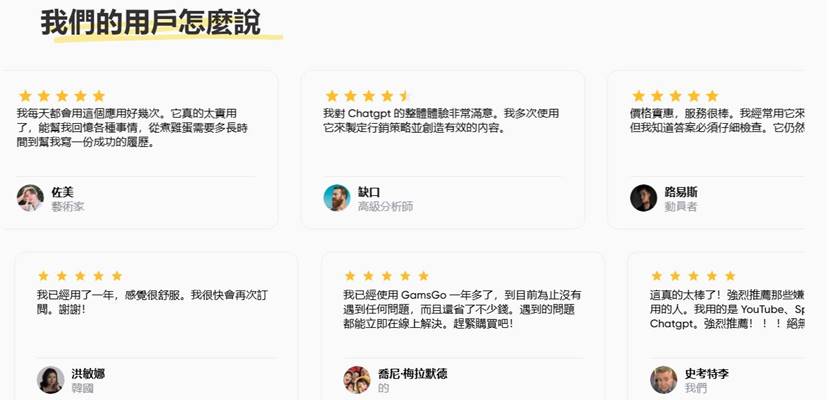Click the bearded avatar of 缺口

pos(337,198)
